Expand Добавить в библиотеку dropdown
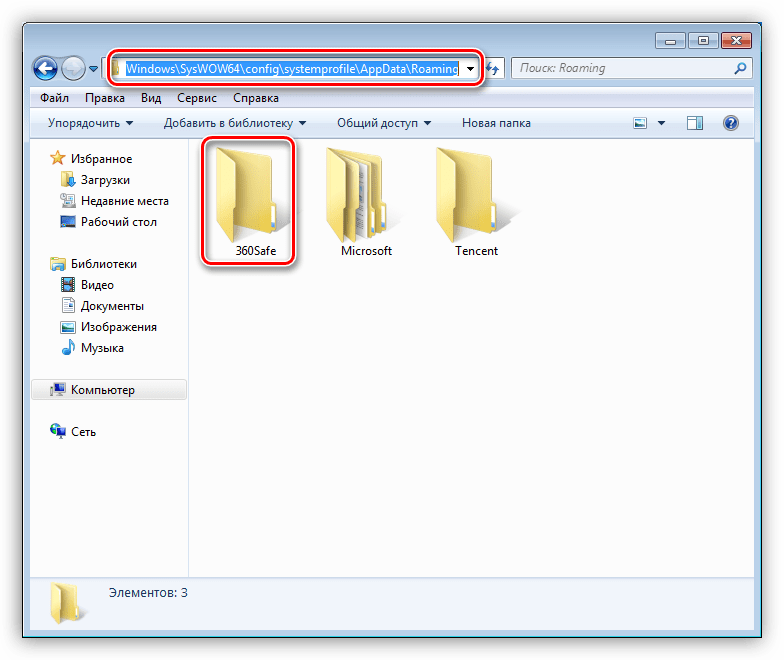Viewport: 784px width, 660px height. pyautogui.click(x=234, y=123)
